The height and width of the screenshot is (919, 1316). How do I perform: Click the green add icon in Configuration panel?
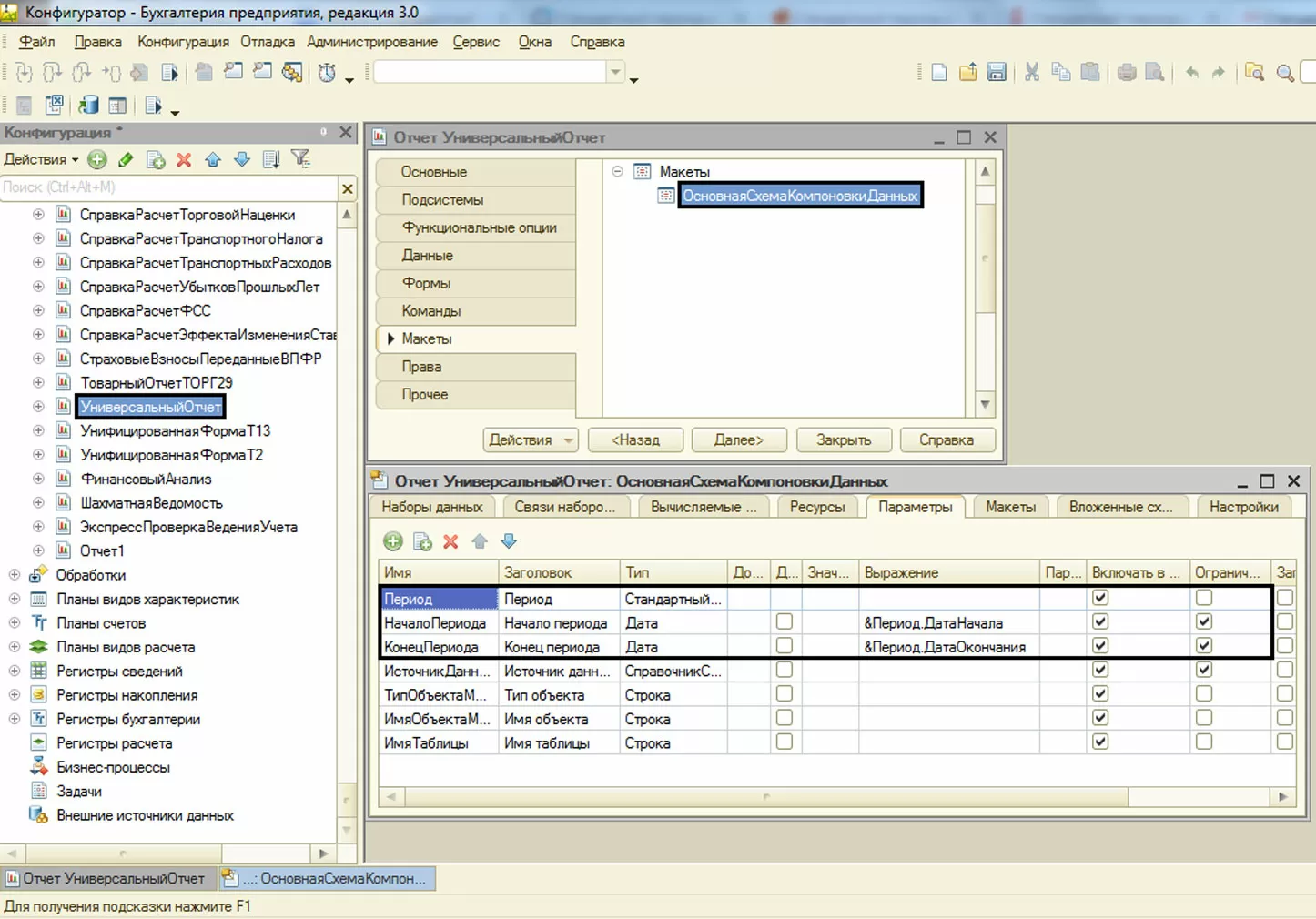click(x=97, y=160)
